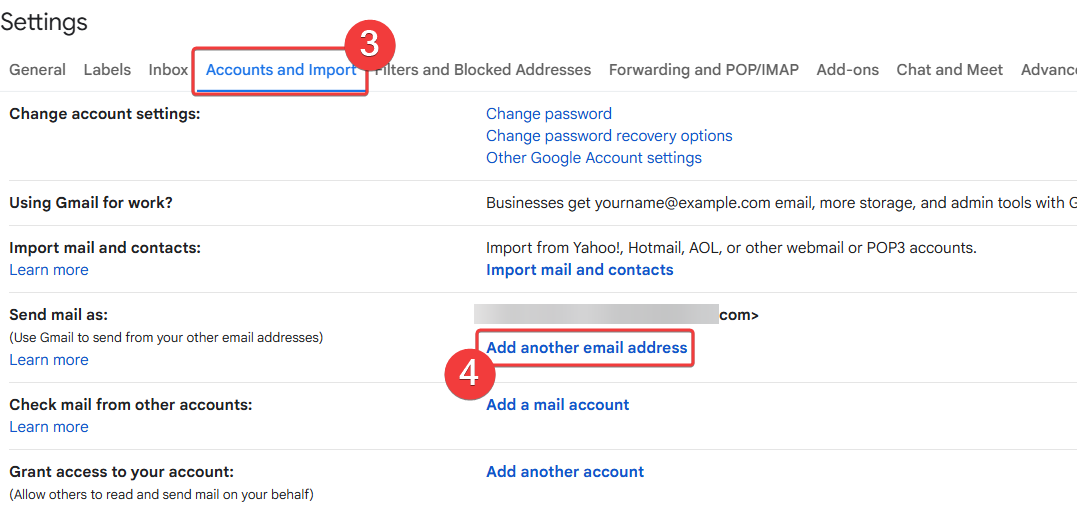Select the Chat and Meet tab

[x=949, y=70]
